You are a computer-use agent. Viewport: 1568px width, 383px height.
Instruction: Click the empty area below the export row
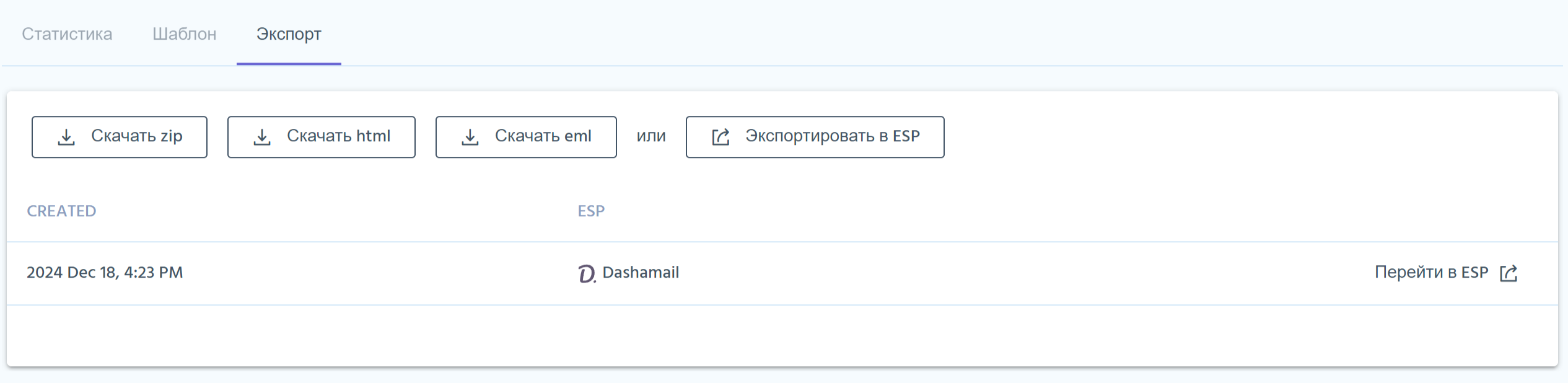pos(781,335)
